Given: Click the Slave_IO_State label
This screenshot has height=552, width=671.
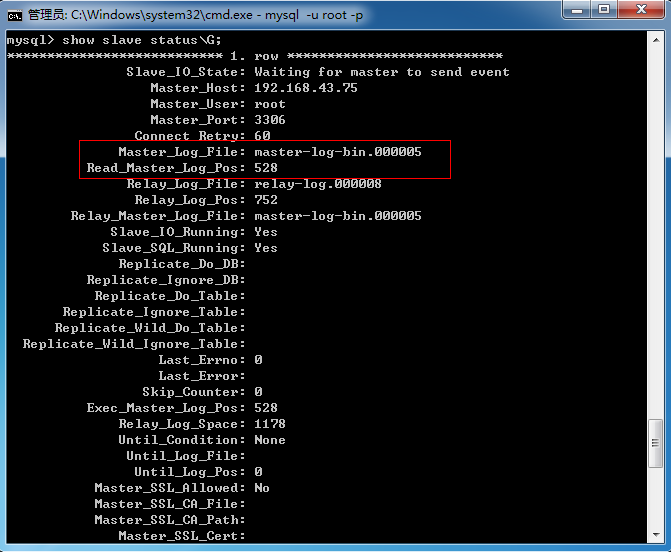Looking at the screenshot, I should coord(186,72).
